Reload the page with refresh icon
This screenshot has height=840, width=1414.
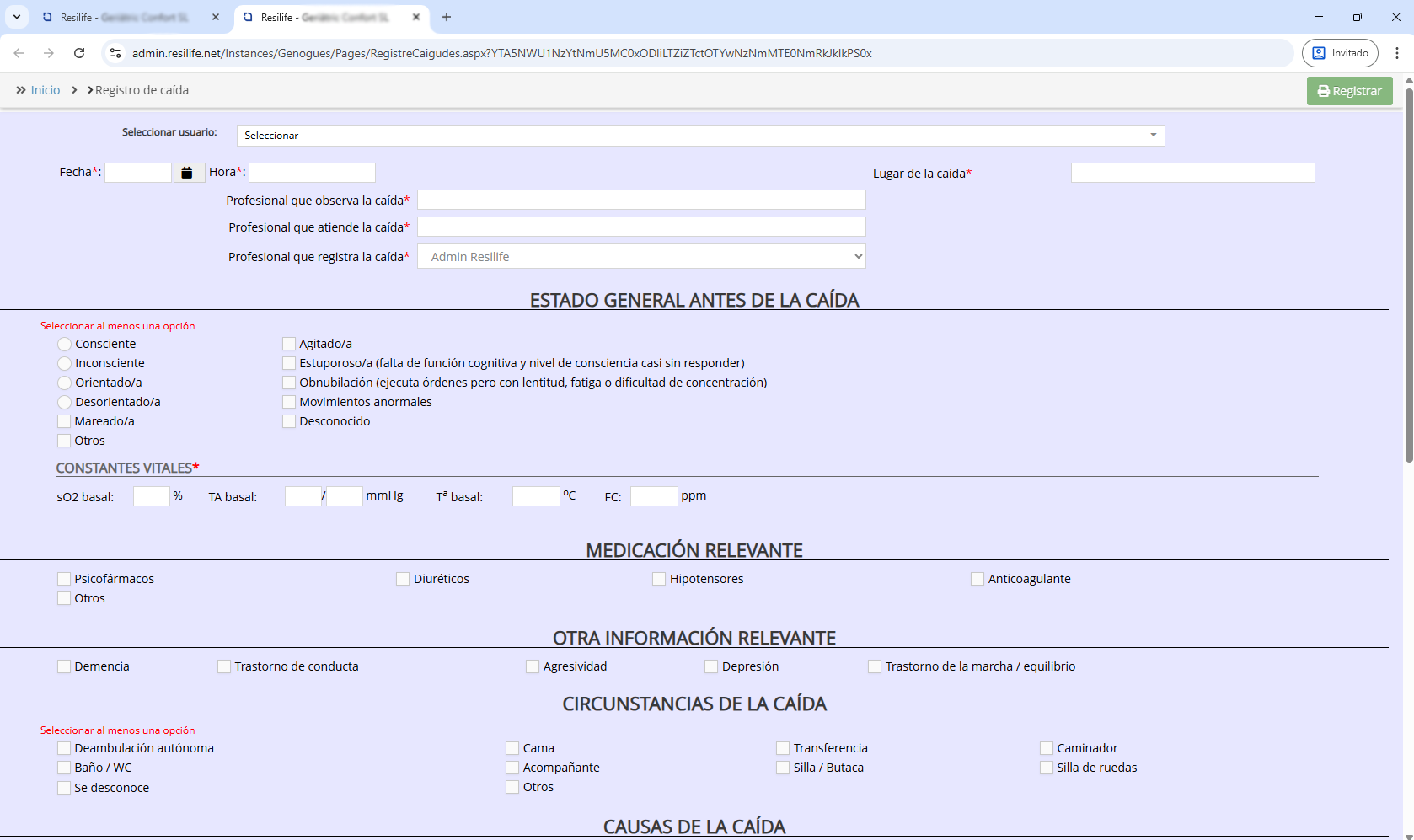coord(79,53)
